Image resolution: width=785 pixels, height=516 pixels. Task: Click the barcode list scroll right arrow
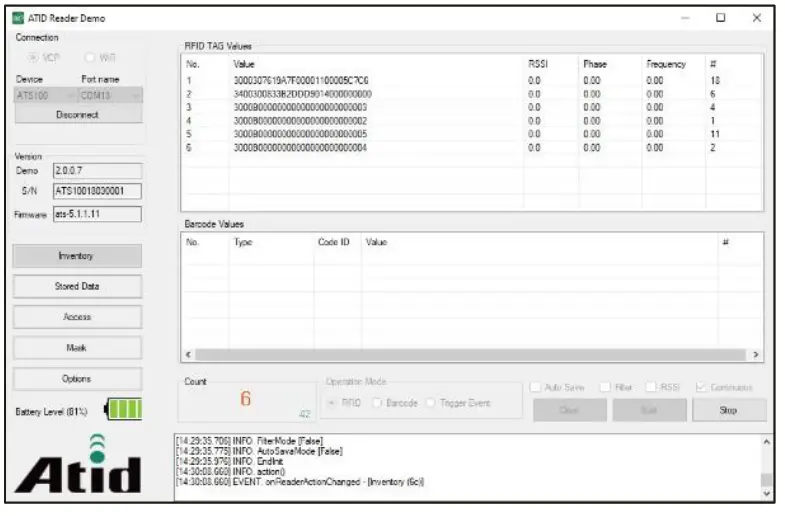(x=756, y=356)
